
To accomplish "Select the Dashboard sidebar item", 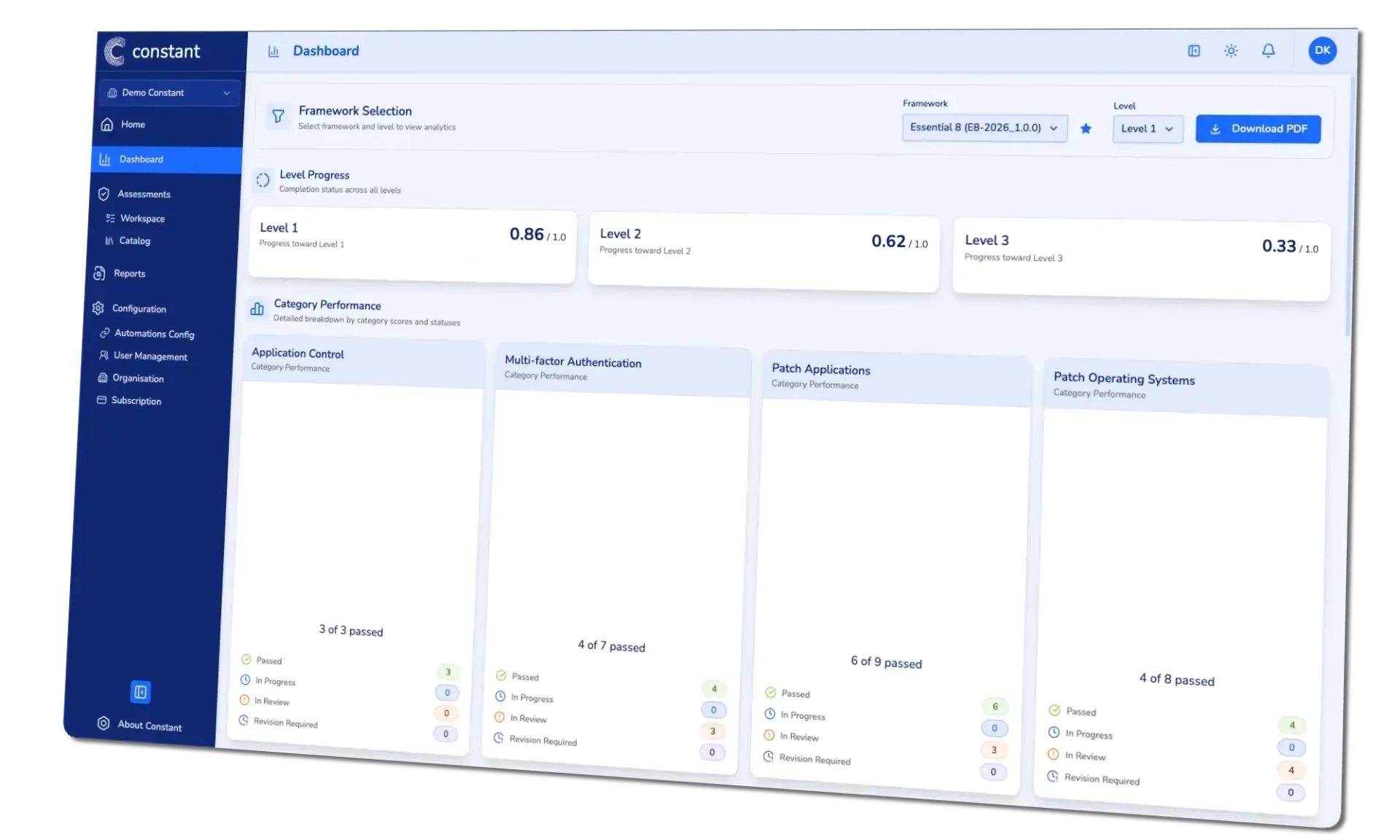I will (x=167, y=160).
